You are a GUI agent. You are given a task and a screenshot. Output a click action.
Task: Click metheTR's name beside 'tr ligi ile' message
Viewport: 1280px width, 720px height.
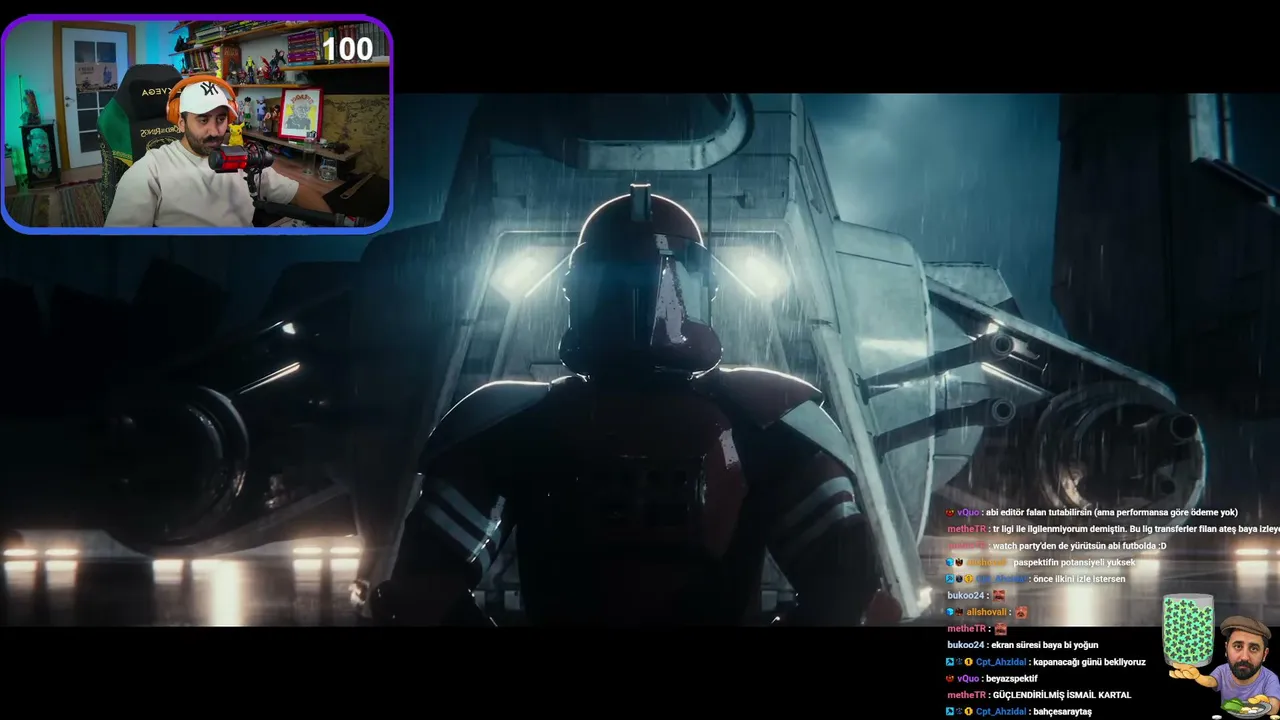[x=966, y=529]
